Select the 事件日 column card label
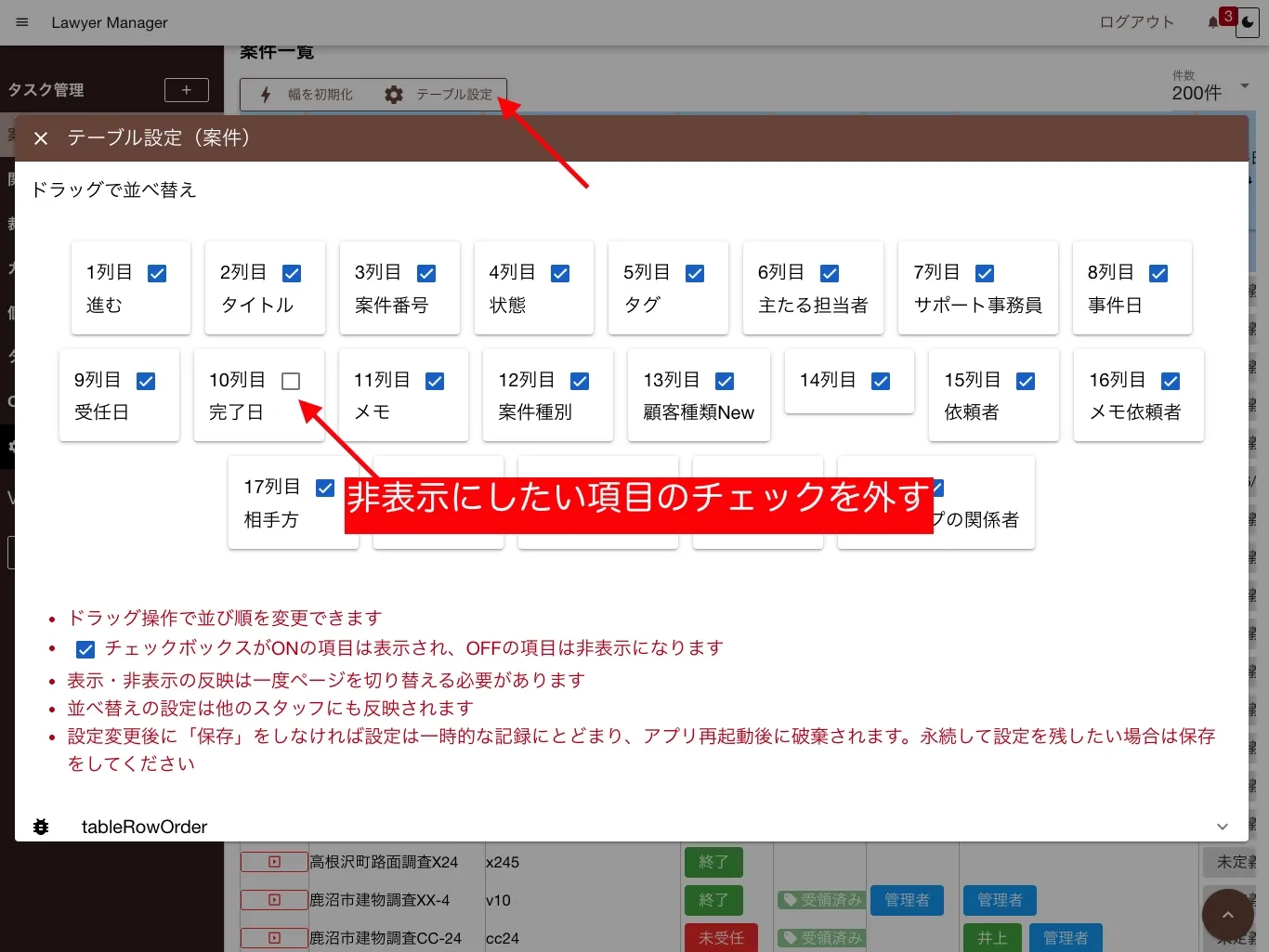 tap(1115, 306)
